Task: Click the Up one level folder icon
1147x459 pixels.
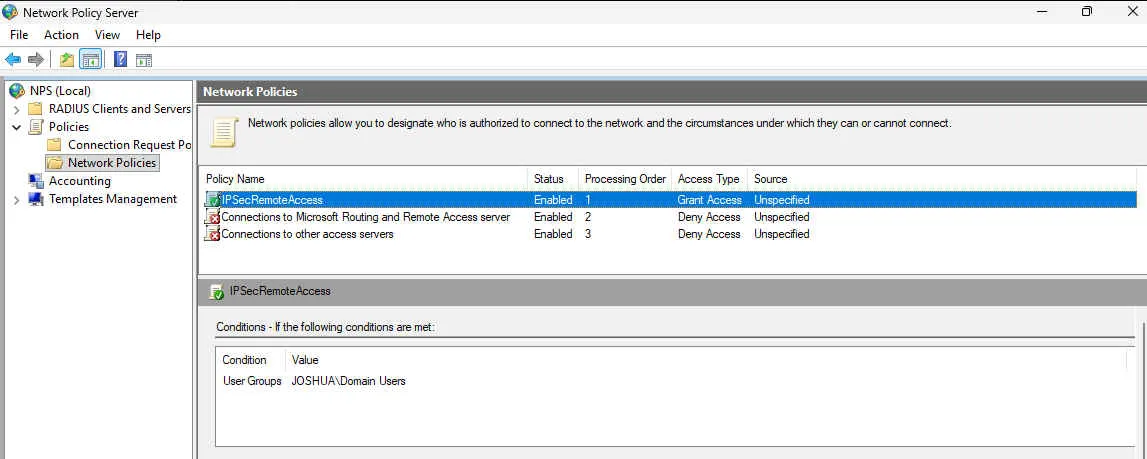Action: click(x=67, y=60)
